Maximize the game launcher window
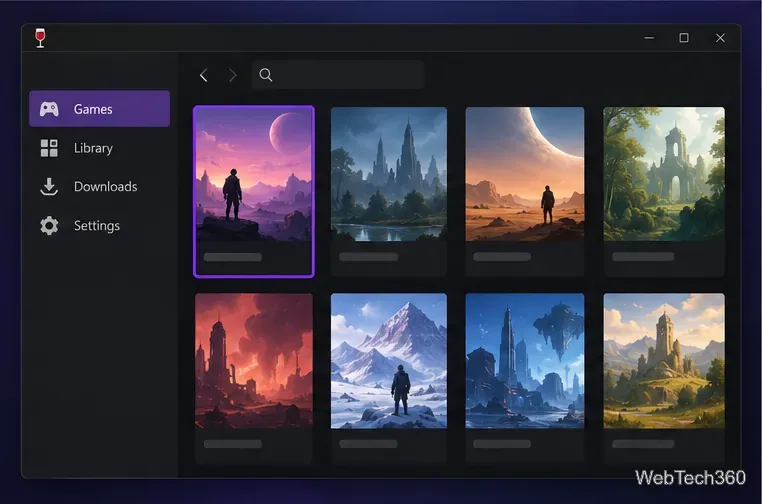Screen dimensions: 762x504 [x=684, y=38]
